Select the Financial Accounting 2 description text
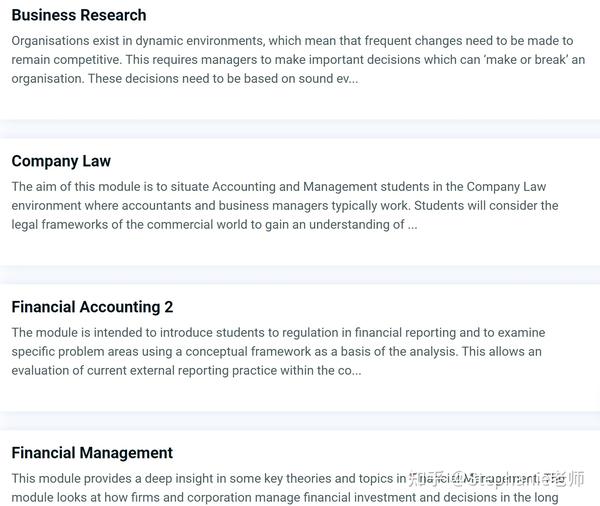The height and width of the screenshot is (506, 600). 278,351
